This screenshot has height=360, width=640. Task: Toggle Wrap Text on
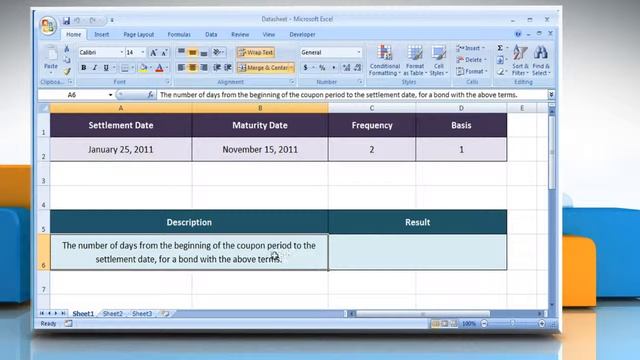click(x=256, y=52)
